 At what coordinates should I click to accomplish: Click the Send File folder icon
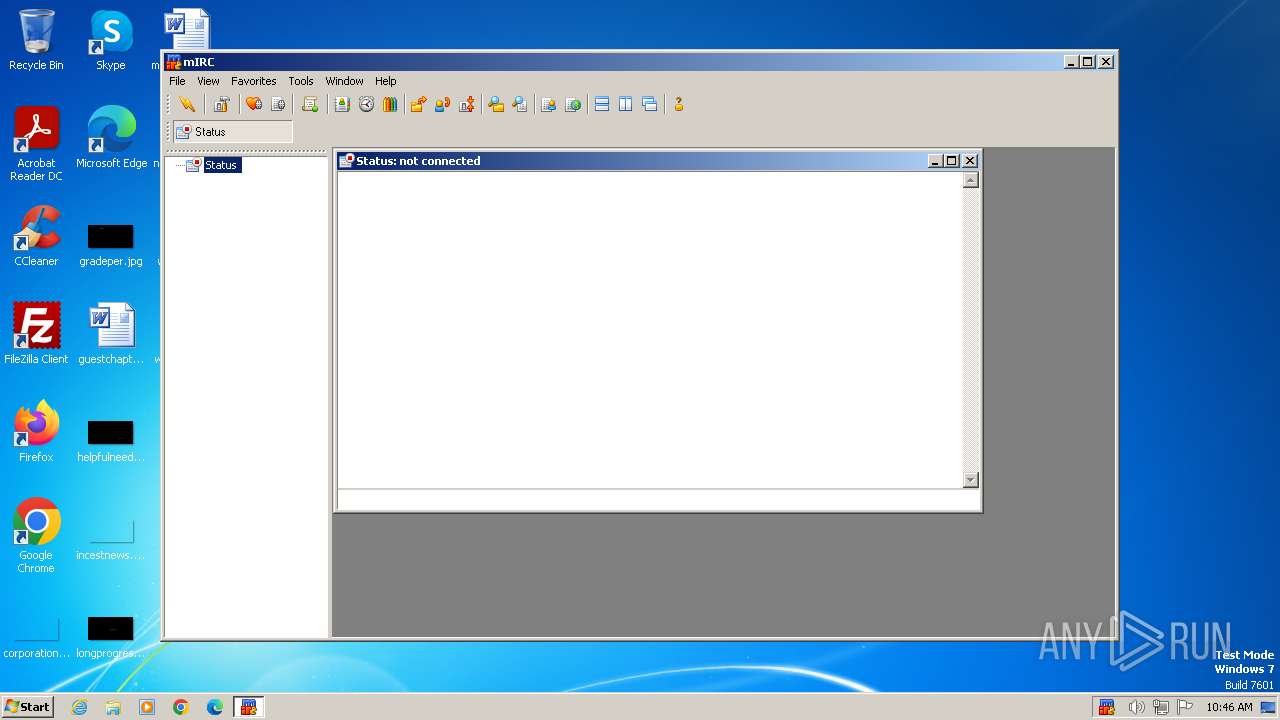click(x=418, y=104)
